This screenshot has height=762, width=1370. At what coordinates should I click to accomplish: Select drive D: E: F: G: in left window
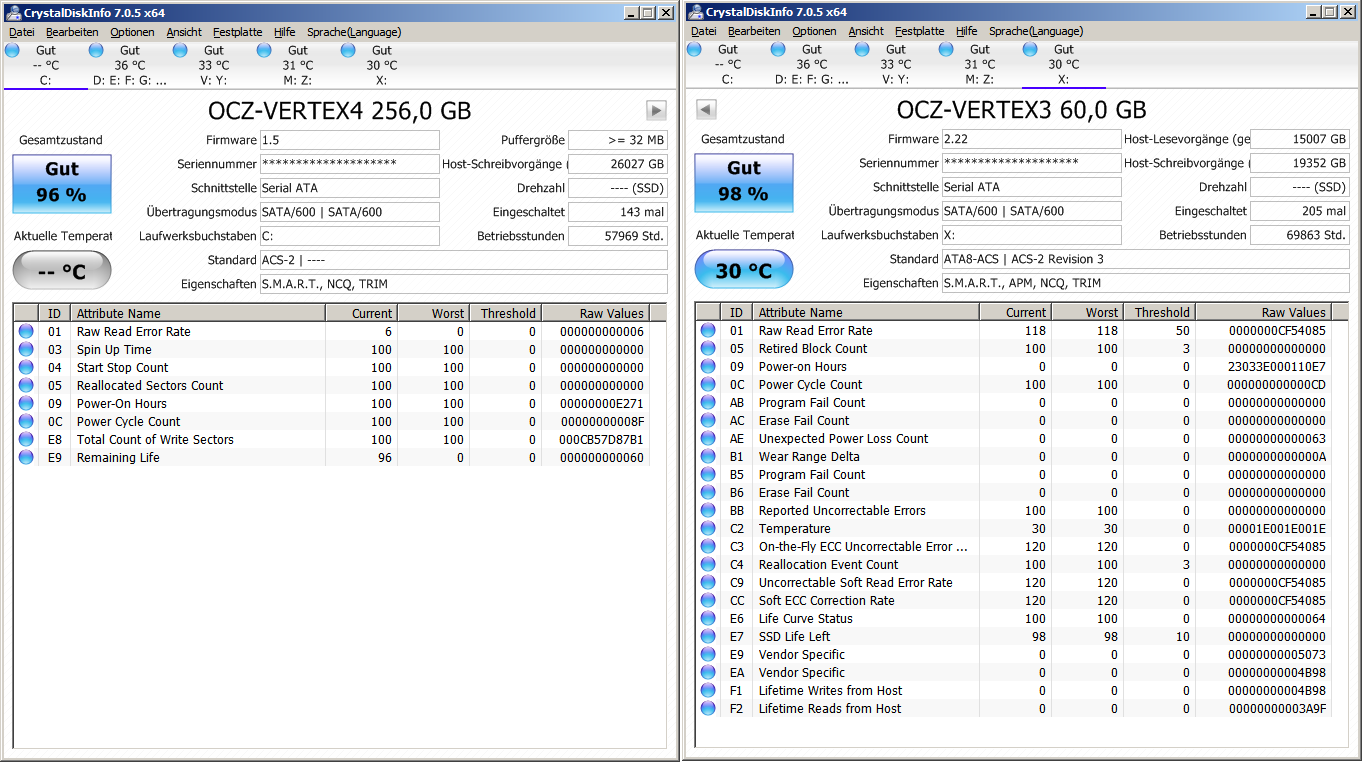[x=130, y=65]
